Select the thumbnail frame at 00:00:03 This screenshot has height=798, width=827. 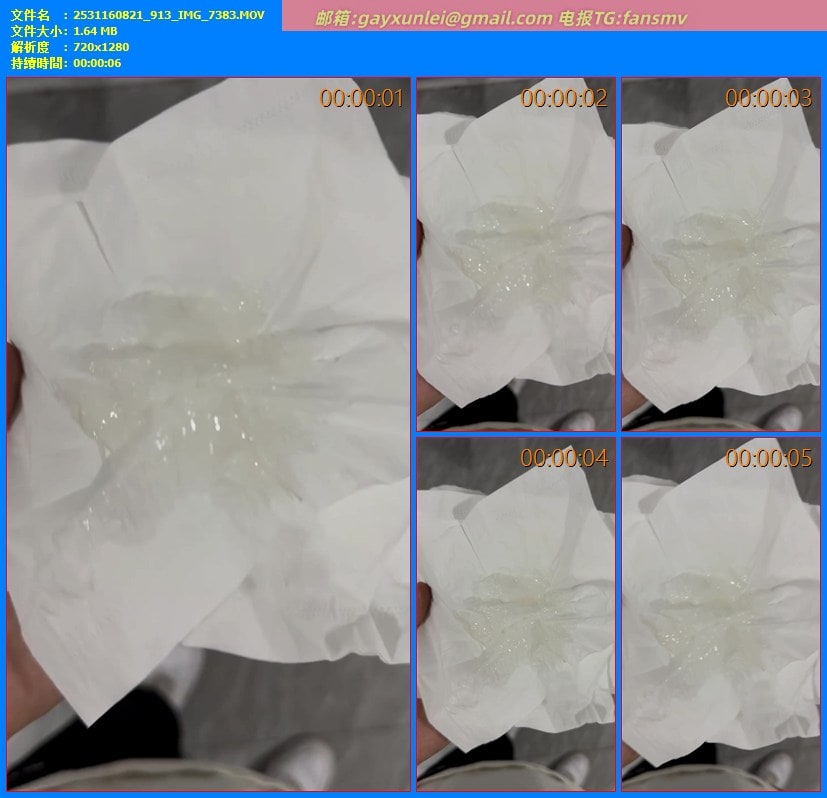720,255
